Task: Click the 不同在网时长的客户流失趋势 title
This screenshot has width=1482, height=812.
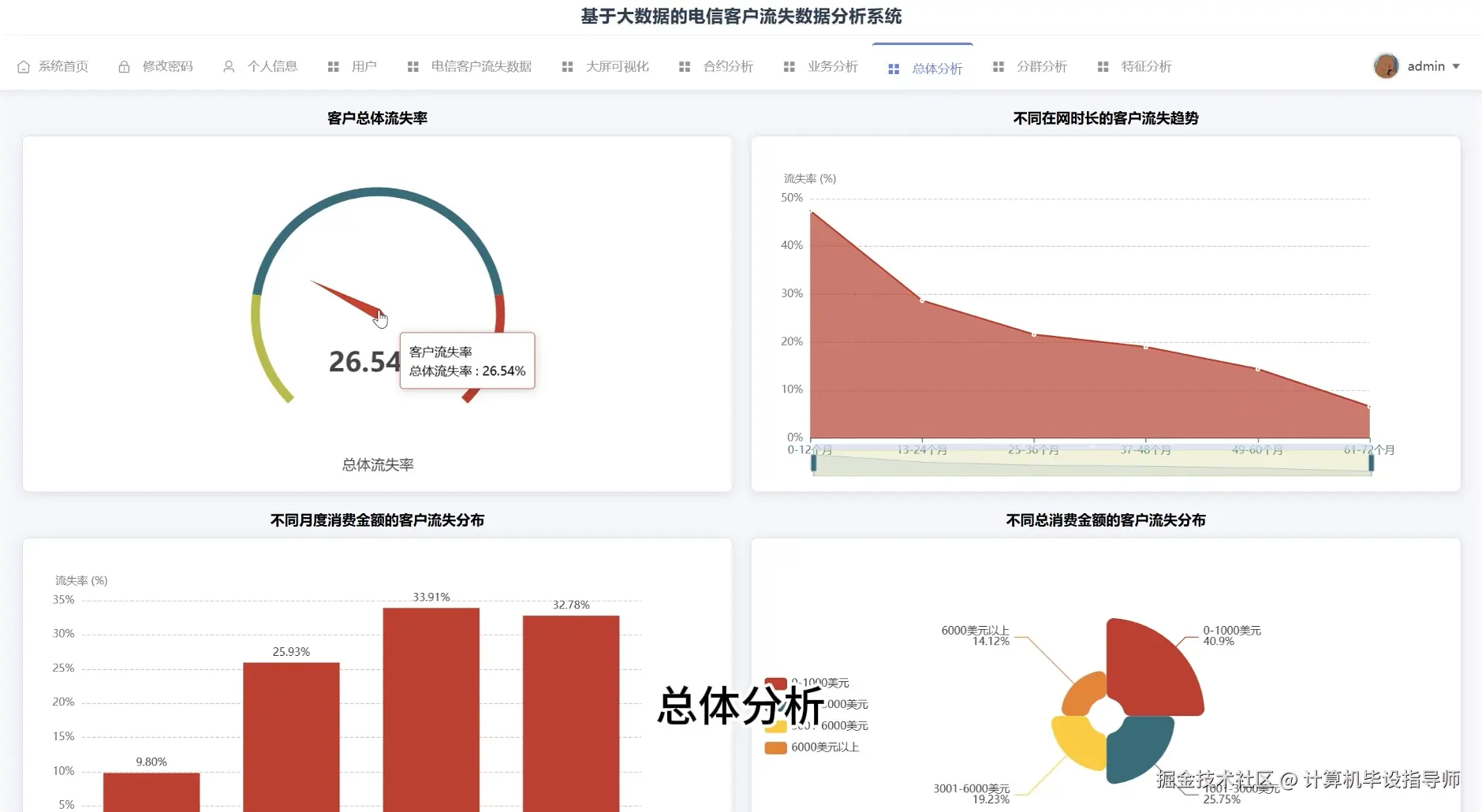Action: pos(1106,118)
